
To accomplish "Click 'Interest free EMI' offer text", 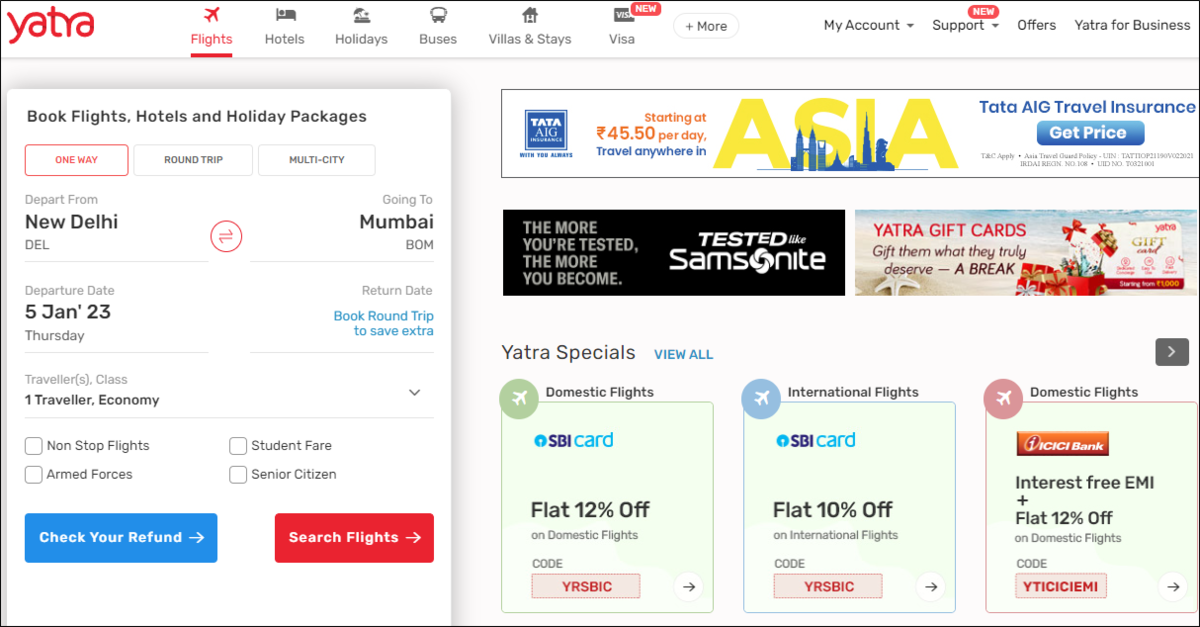I will click(x=1085, y=483).
